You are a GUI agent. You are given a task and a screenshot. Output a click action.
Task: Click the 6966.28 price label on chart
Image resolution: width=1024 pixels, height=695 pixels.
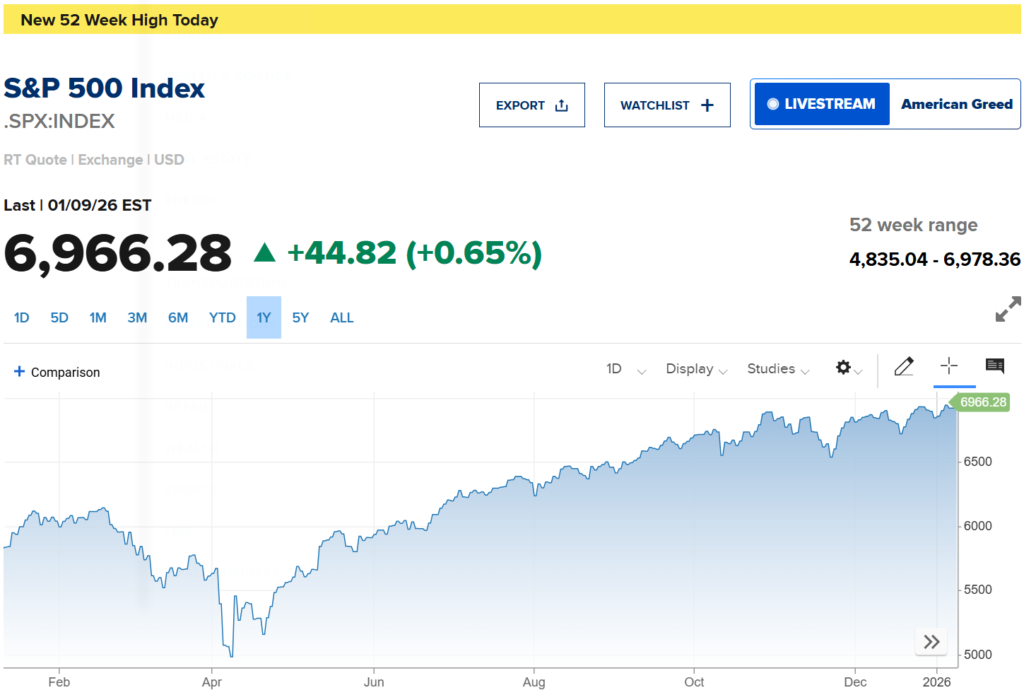point(983,402)
